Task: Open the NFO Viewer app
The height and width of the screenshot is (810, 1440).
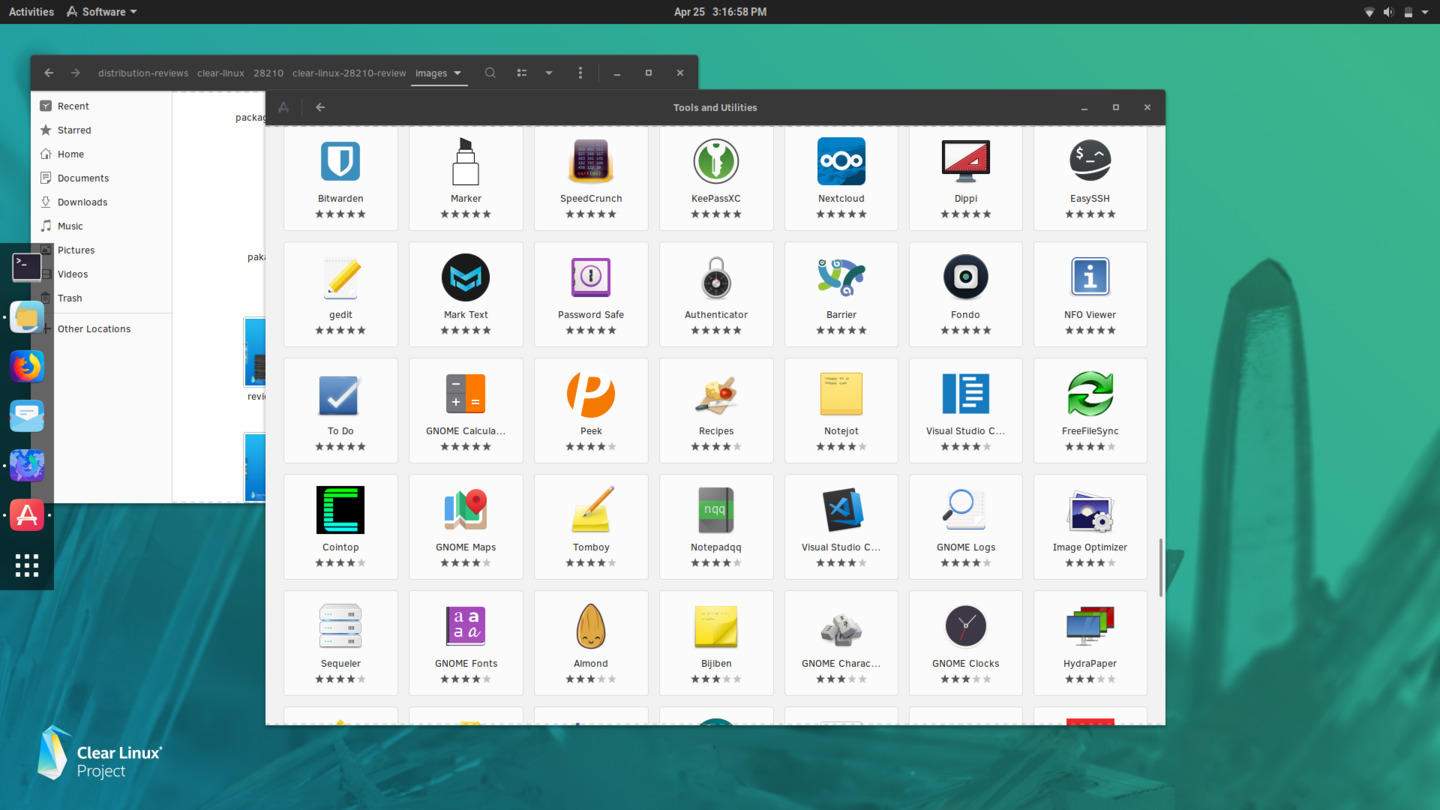Action: 1090,294
